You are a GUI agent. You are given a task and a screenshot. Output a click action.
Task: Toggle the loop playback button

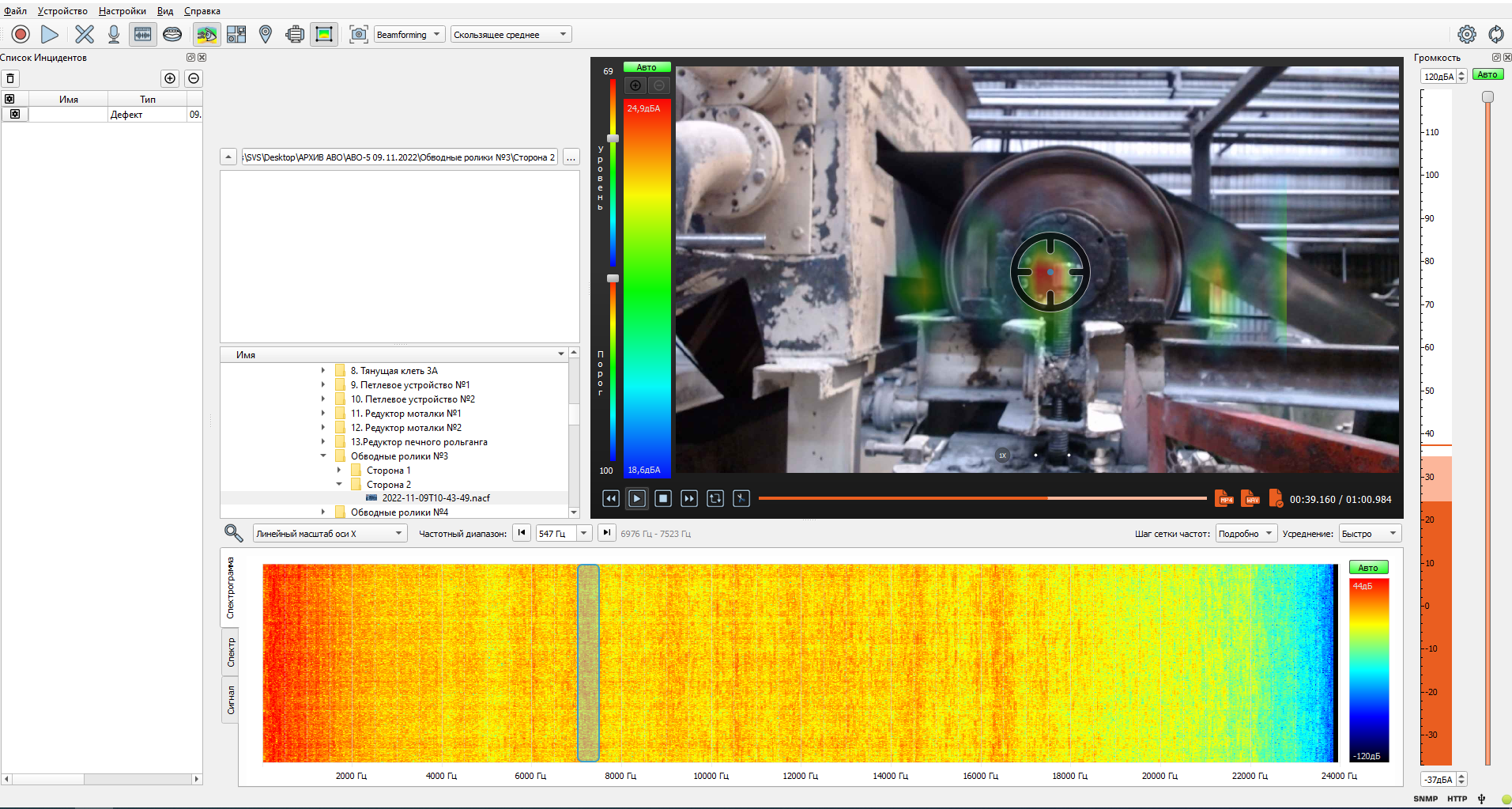(x=715, y=498)
